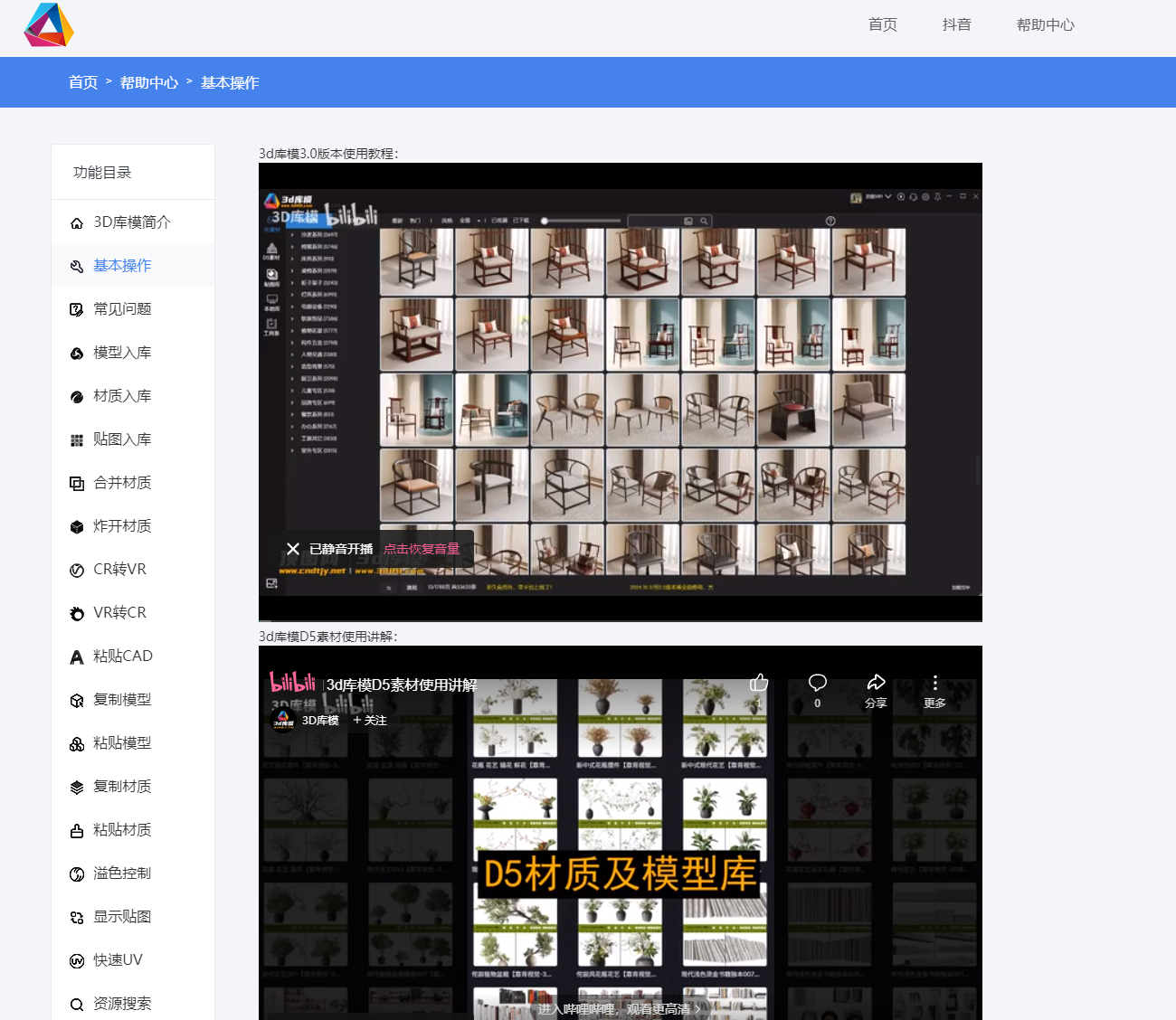The width and height of the screenshot is (1176, 1020).
Task: Click the 材质入库 sidebar icon
Action: pyautogui.click(x=77, y=396)
